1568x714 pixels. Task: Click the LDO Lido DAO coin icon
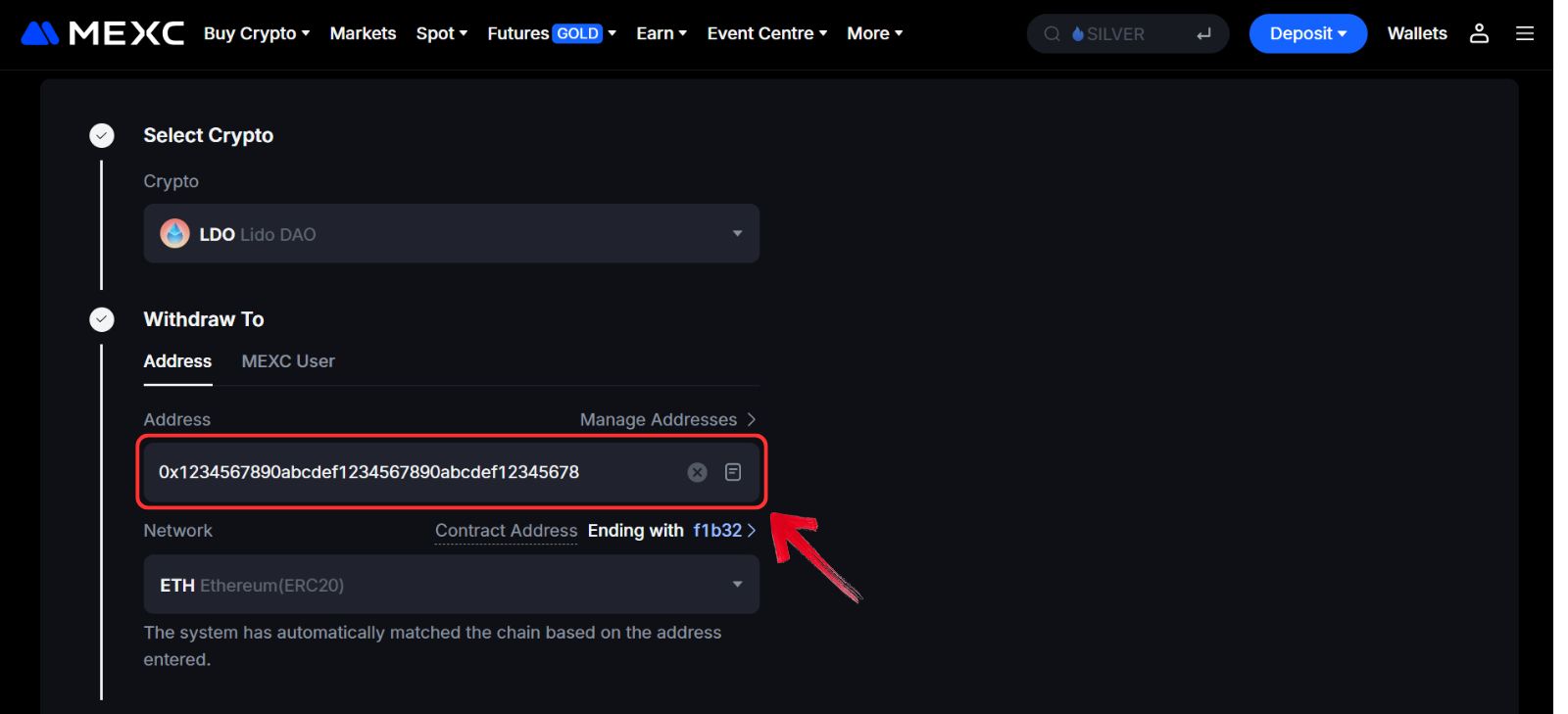pyautogui.click(x=175, y=234)
